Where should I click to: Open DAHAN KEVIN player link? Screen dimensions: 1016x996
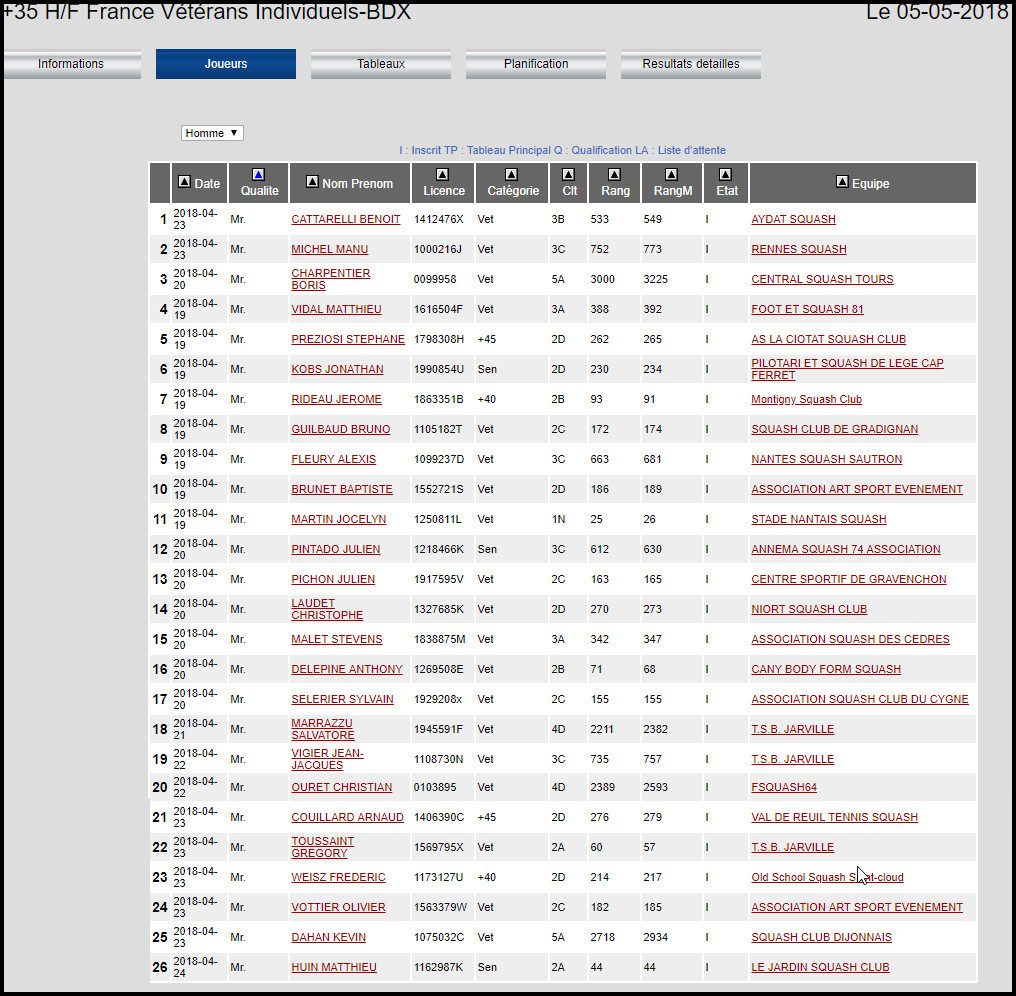pos(329,937)
